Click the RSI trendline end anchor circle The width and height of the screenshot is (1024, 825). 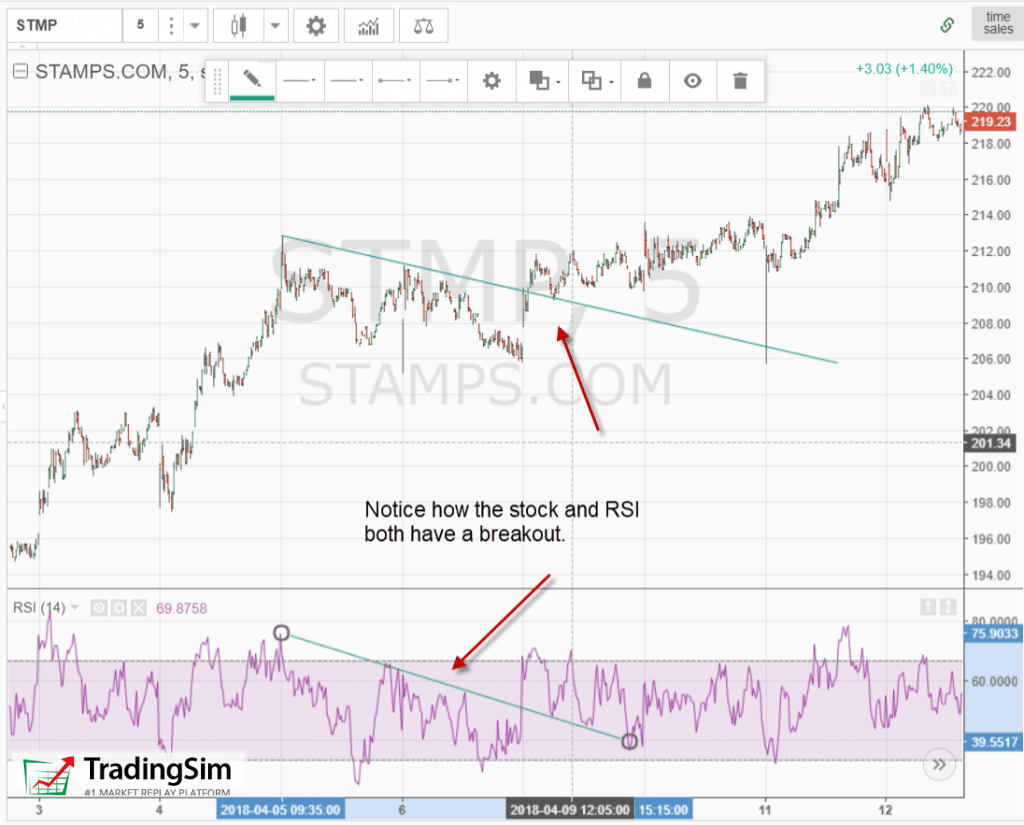[x=629, y=741]
